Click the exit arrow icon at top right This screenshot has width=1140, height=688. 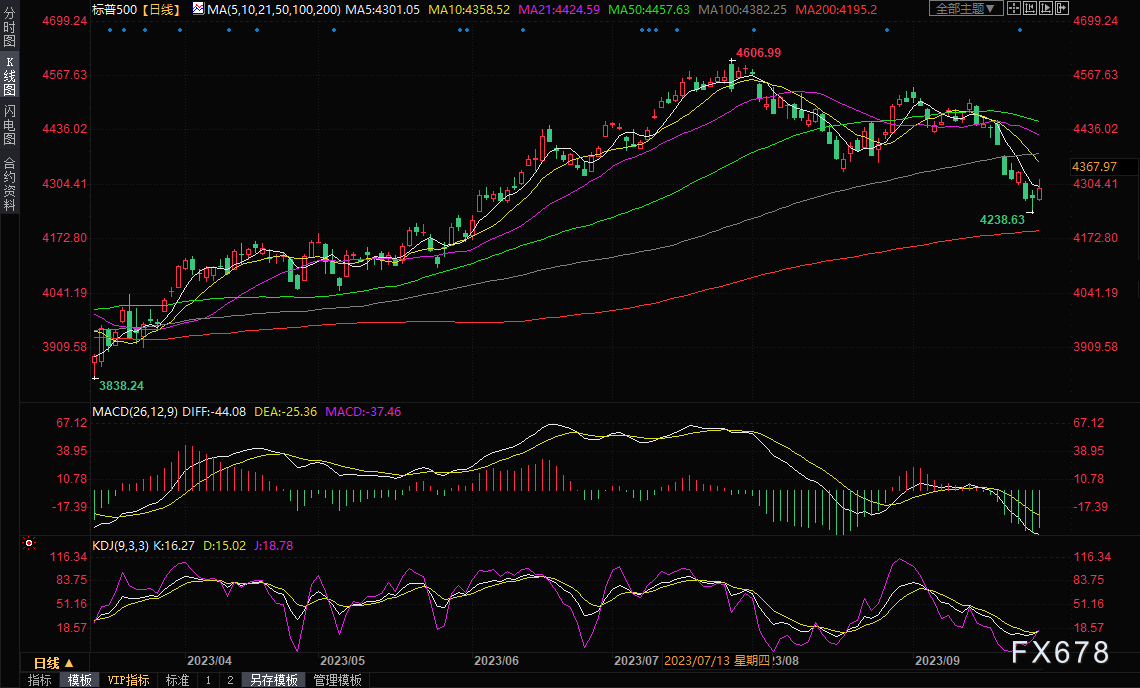tap(1062, 8)
